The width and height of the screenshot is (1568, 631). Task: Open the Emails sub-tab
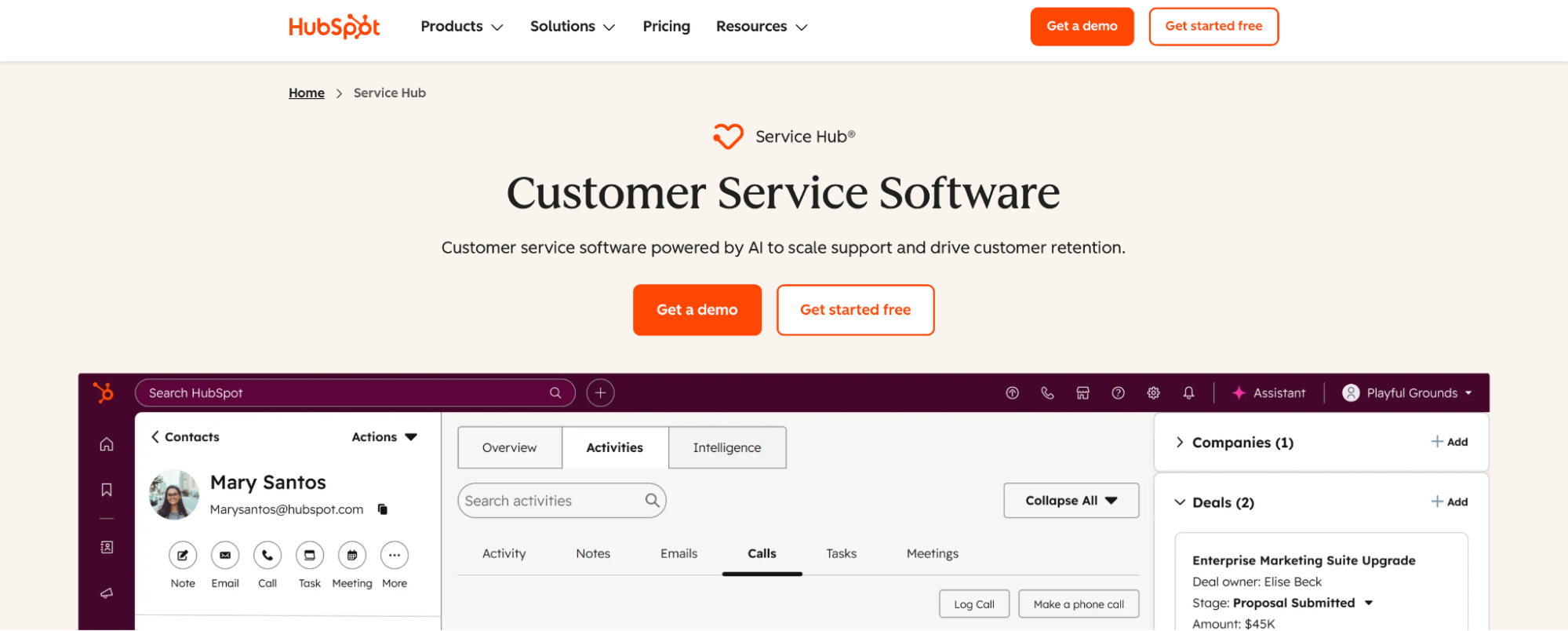pyautogui.click(x=679, y=553)
